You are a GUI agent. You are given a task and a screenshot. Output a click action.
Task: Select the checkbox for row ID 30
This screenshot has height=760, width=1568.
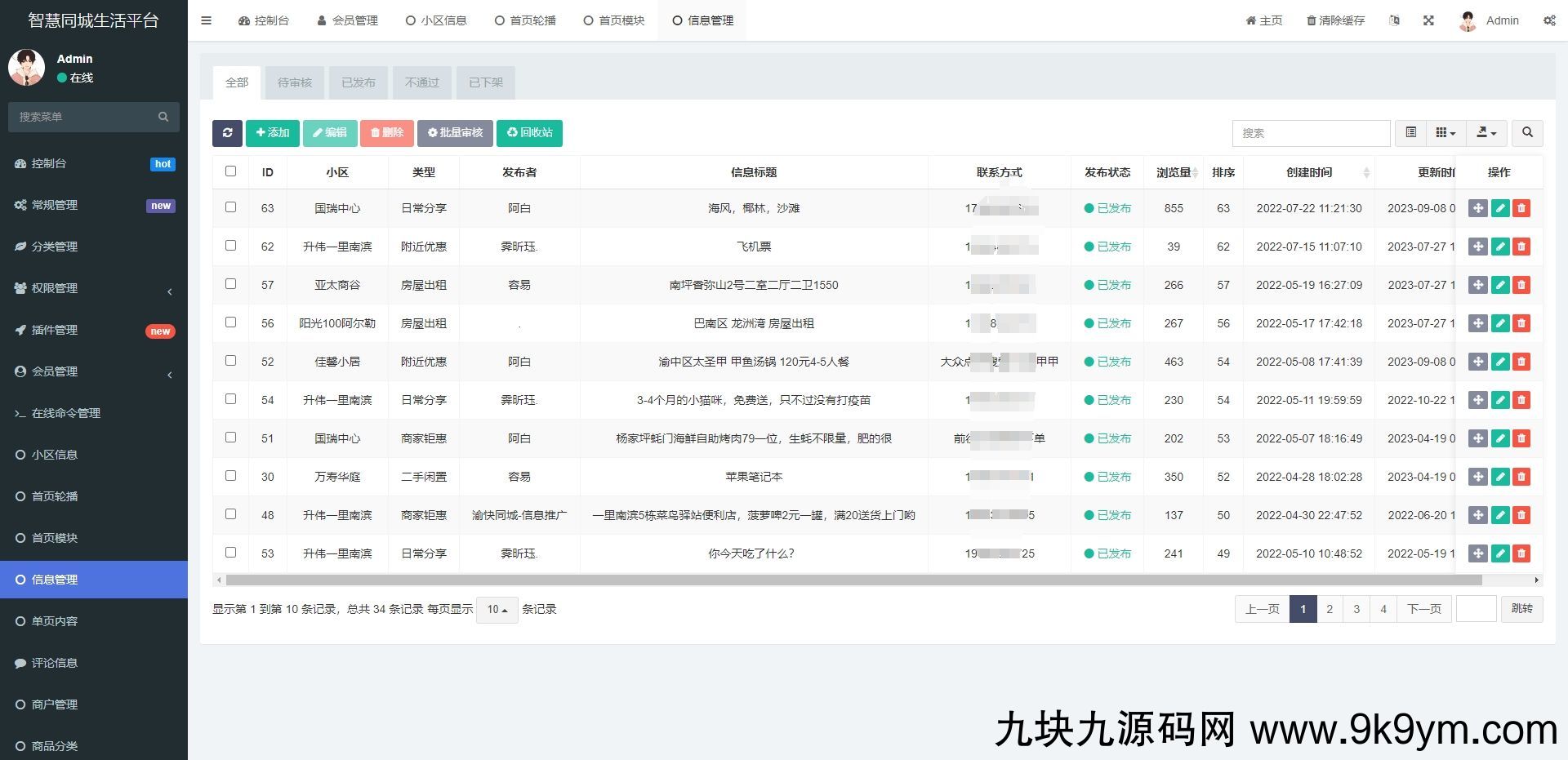(x=230, y=476)
